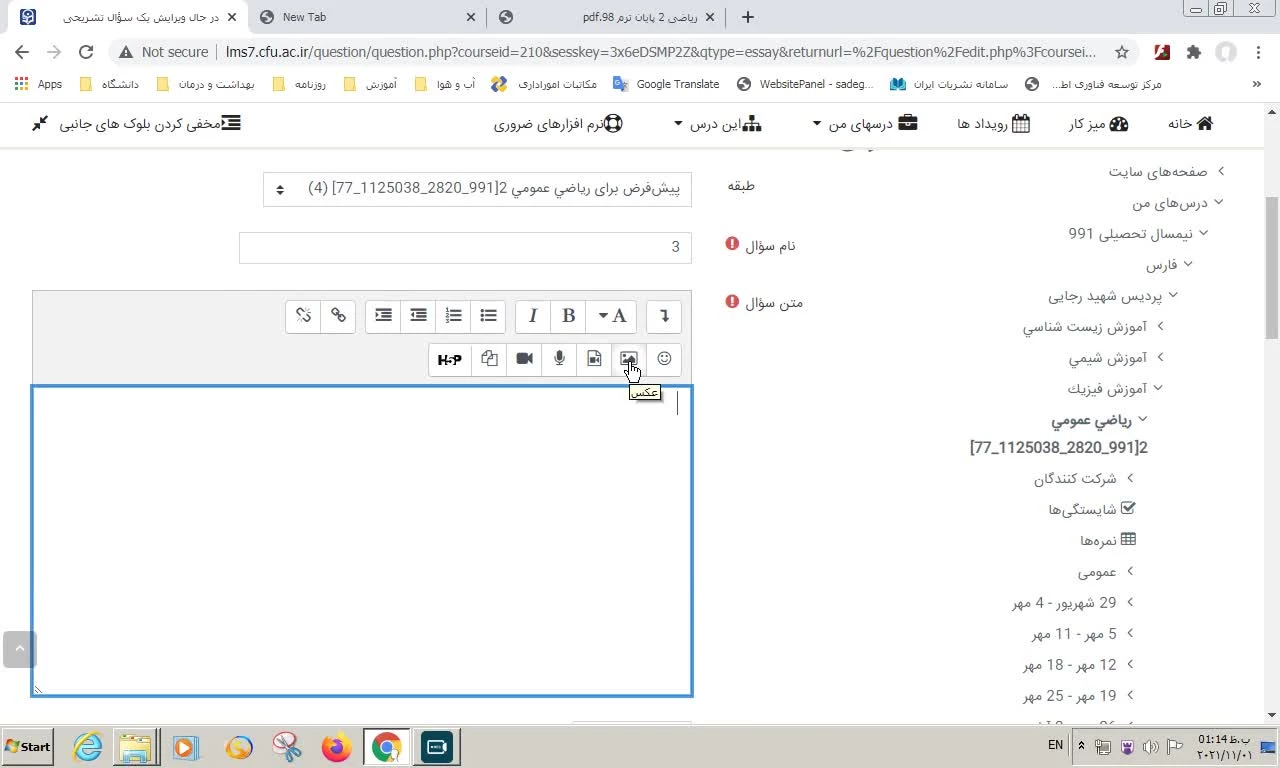The width and height of the screenshot is (1280, 768).
Task: Click the record audio microphone icon
Action: (x=559, y=359)
